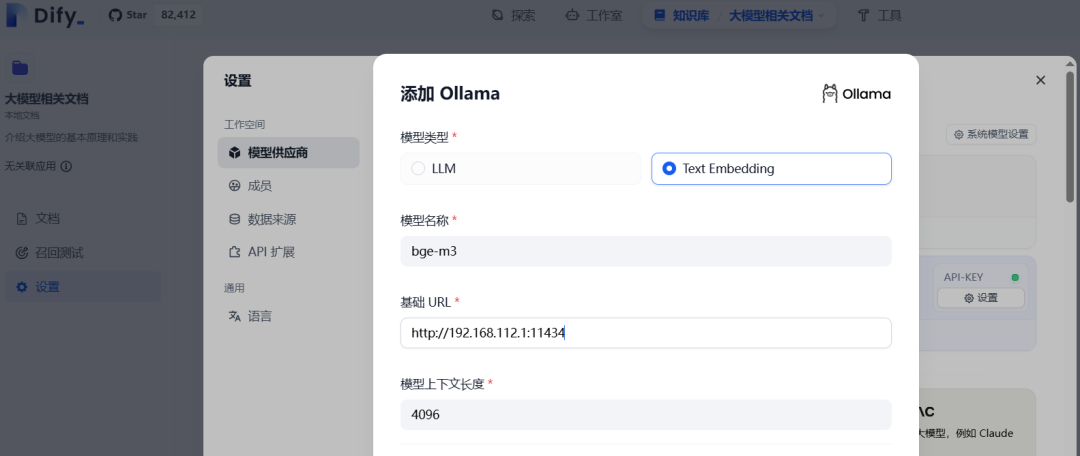This screenshot has width=1080, height=456.
Task: Click the 添加 Ollama dialog title
Action: [x=450, y=94]
